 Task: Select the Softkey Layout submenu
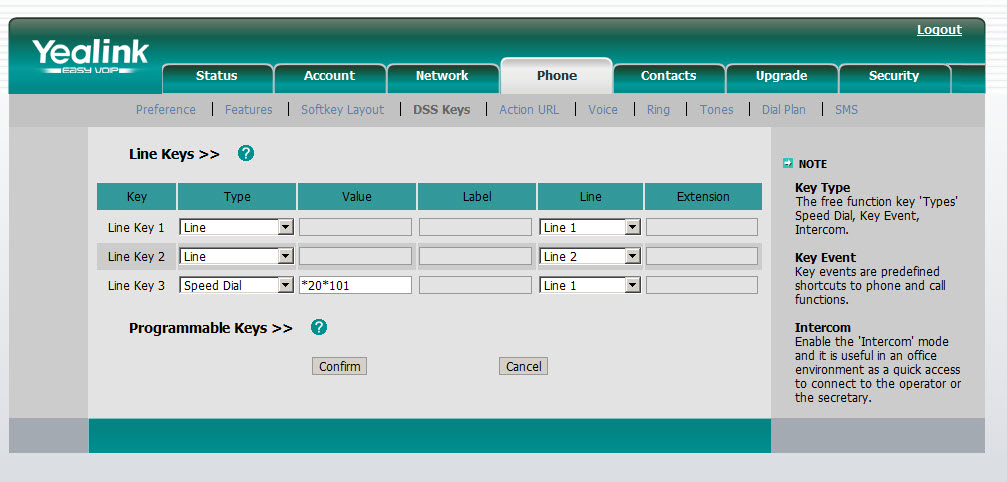[x=342, y=110]
